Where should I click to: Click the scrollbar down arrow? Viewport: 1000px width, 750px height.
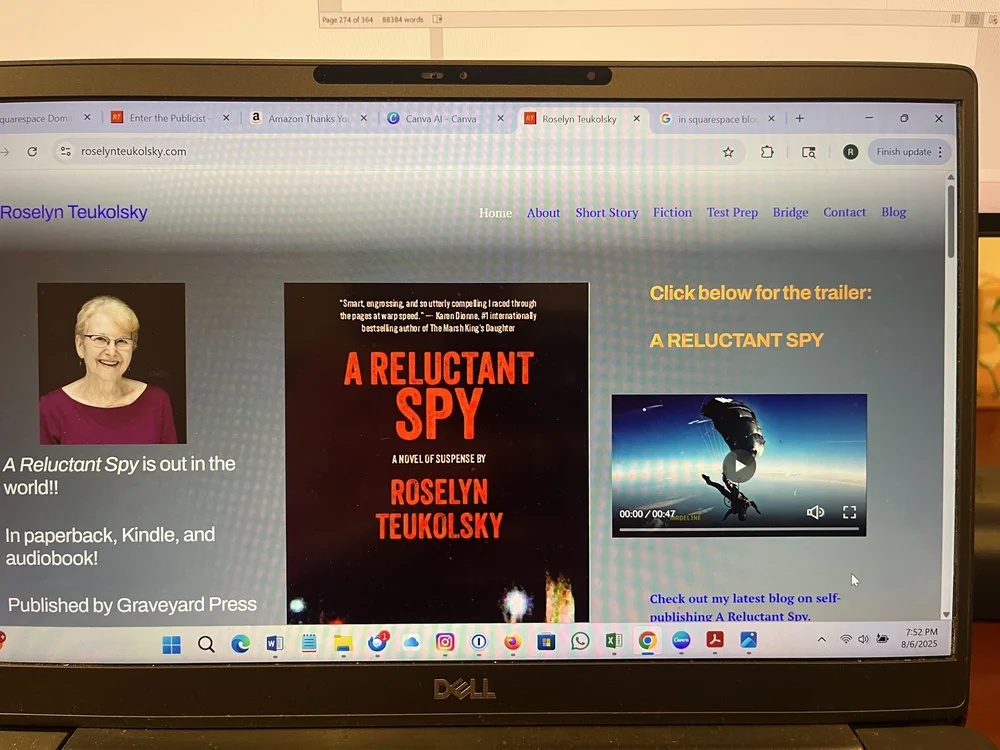(x=947, y=614)
